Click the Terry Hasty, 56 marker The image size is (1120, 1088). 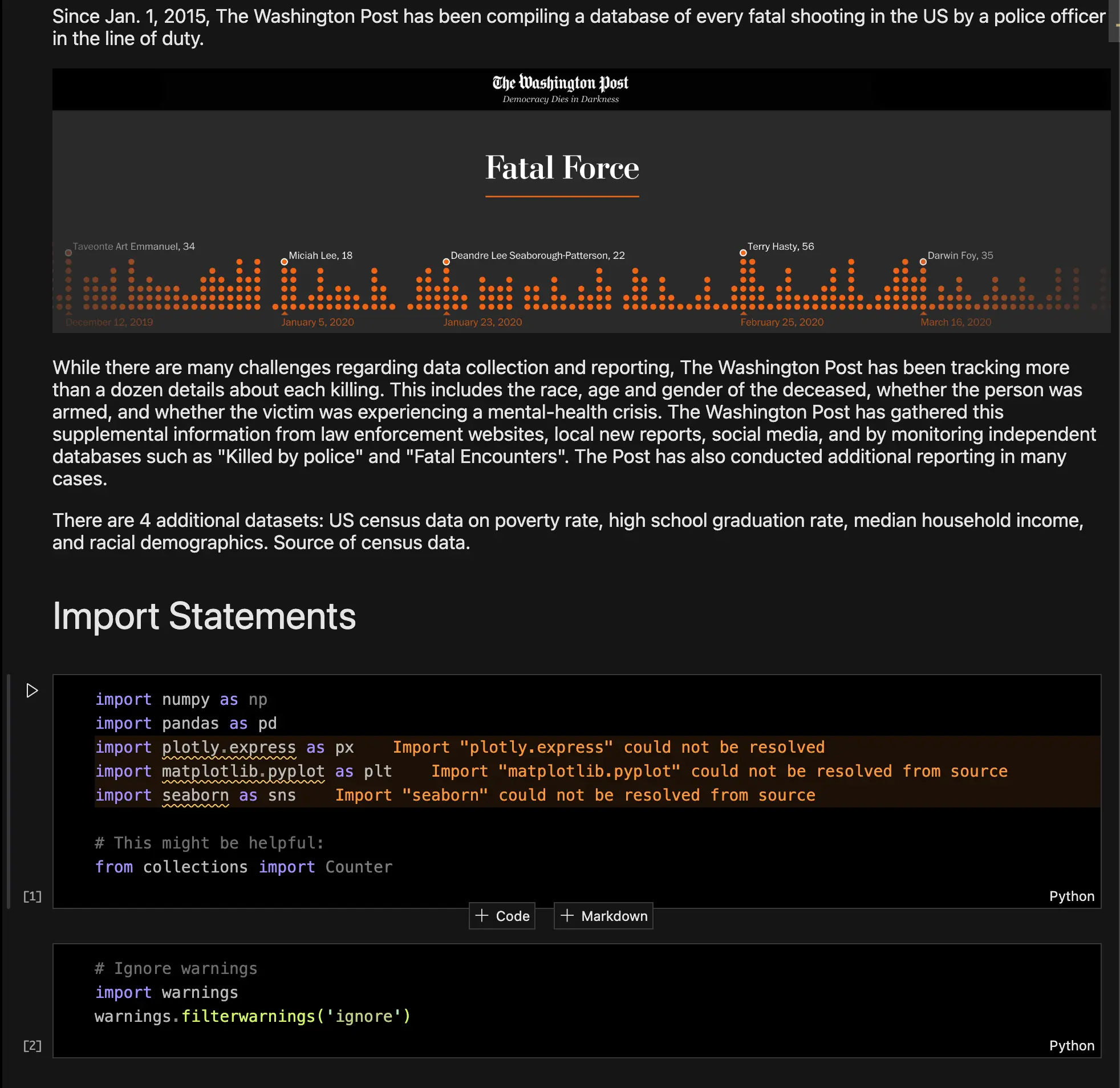coord(743,253)
